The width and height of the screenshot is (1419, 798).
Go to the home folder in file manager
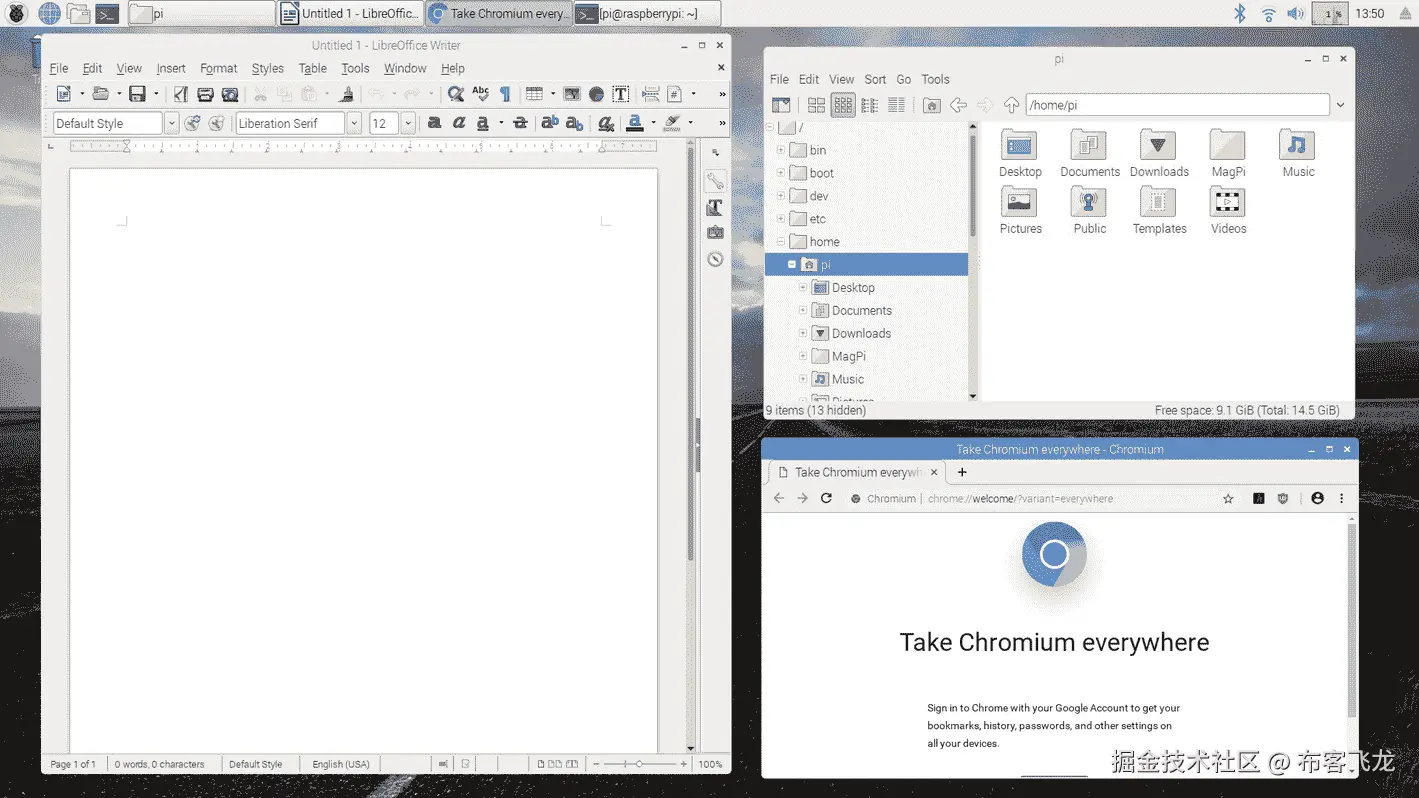point(931,105)
